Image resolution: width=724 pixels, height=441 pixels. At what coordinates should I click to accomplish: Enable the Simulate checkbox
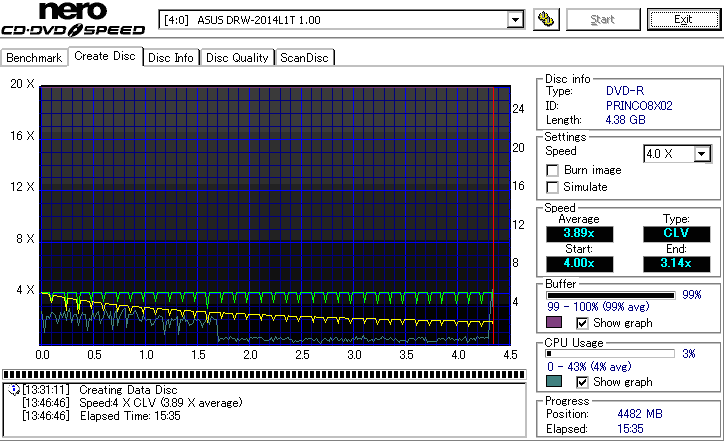[552, 187]
